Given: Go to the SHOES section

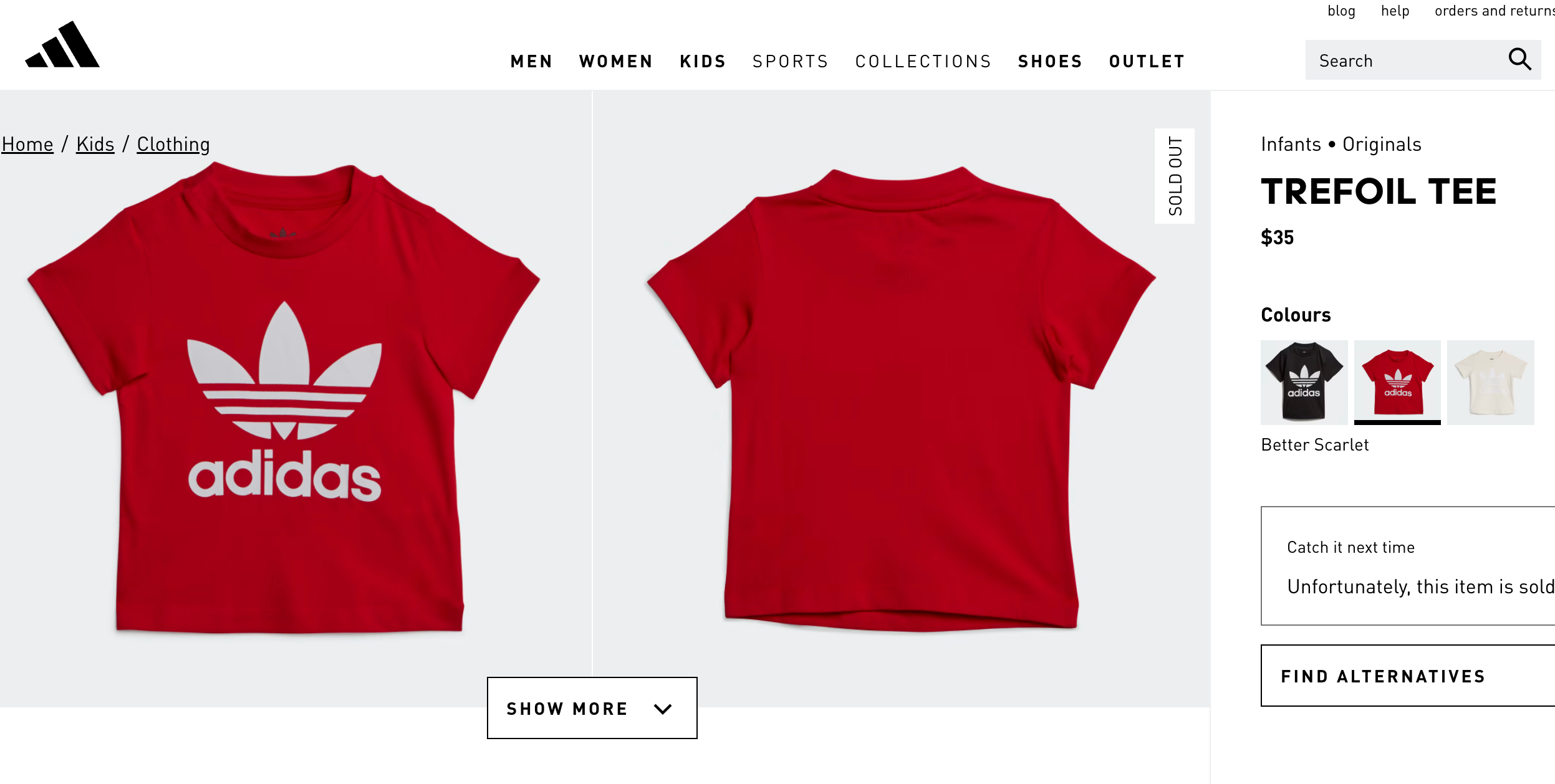Looking at the screenshot, I should [1050, 62].
